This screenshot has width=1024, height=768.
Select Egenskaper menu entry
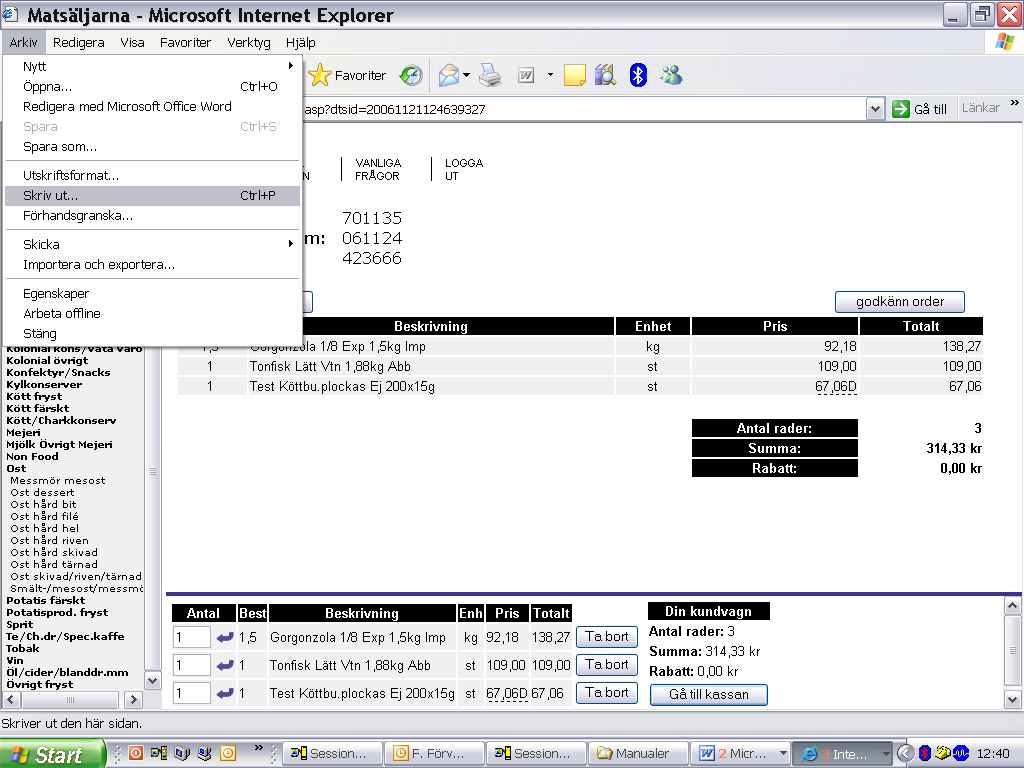[152, 293]
